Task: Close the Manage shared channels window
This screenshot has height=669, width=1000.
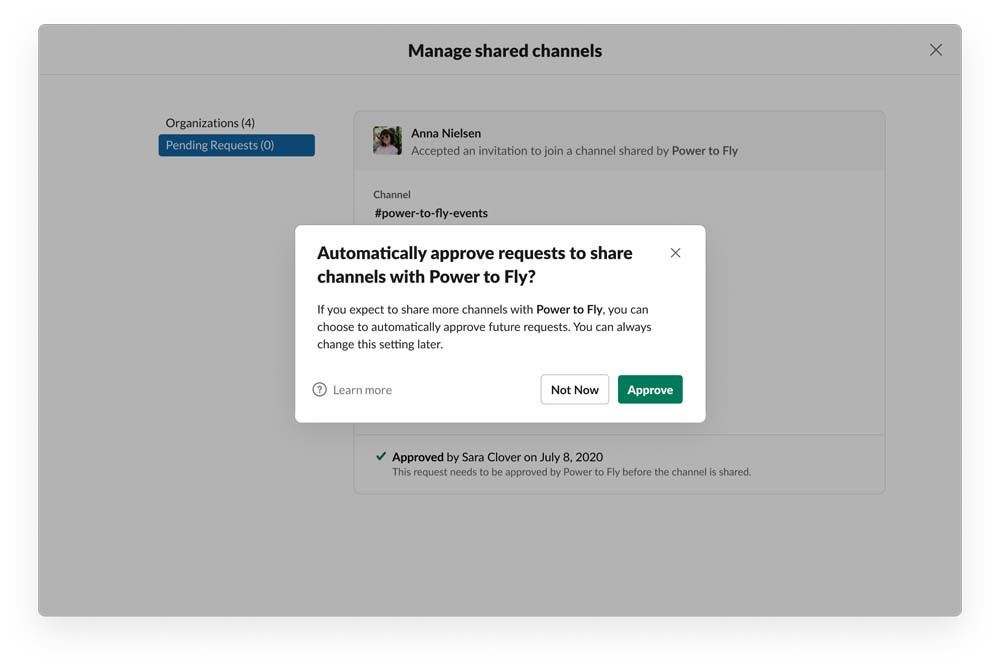Action: pyautogui.click(x=936, y=50)
